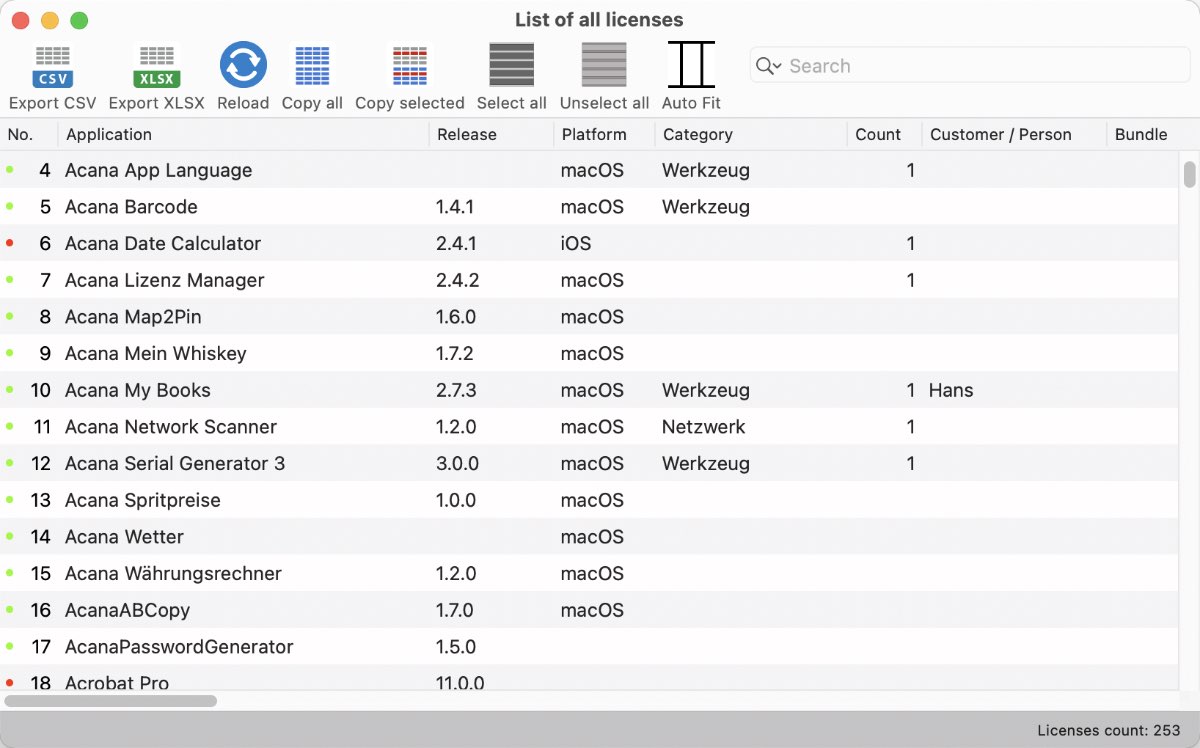Click the Copy selected toolbar icon

coord(410,66)
